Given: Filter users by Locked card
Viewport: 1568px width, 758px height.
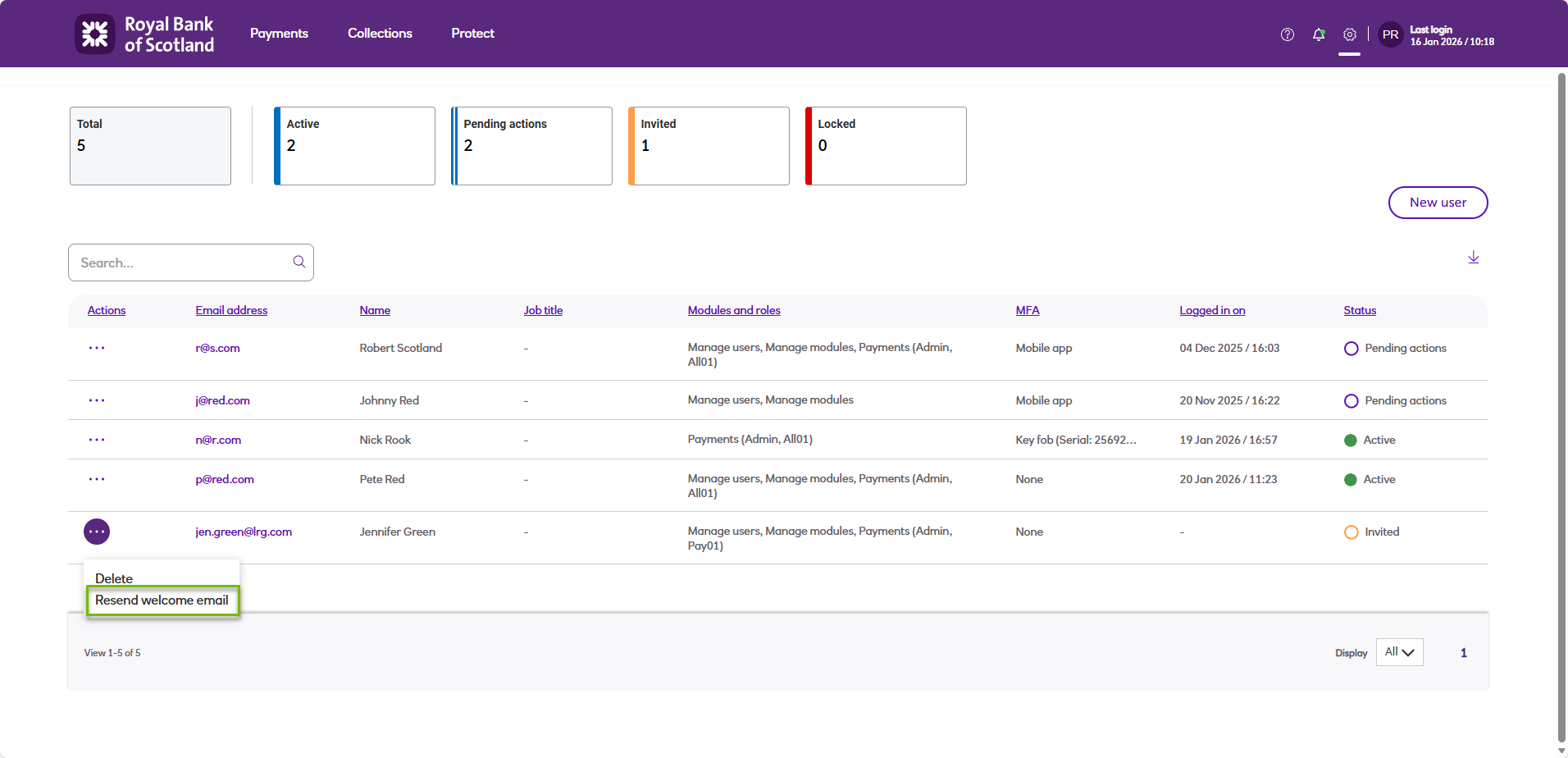Looking at the screenshot, I should [x=886, y=146].
